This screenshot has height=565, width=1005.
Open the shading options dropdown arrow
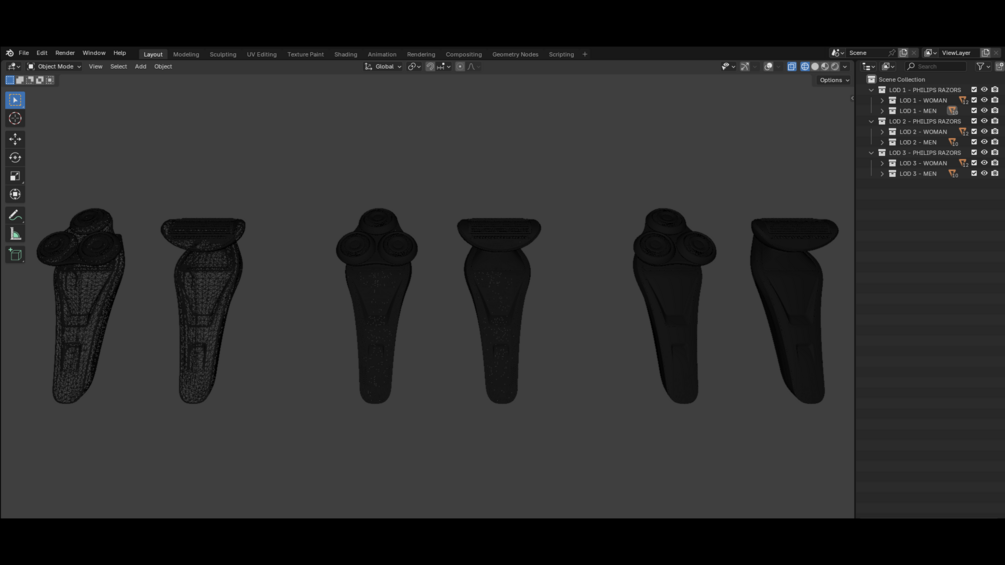[845, 67]
